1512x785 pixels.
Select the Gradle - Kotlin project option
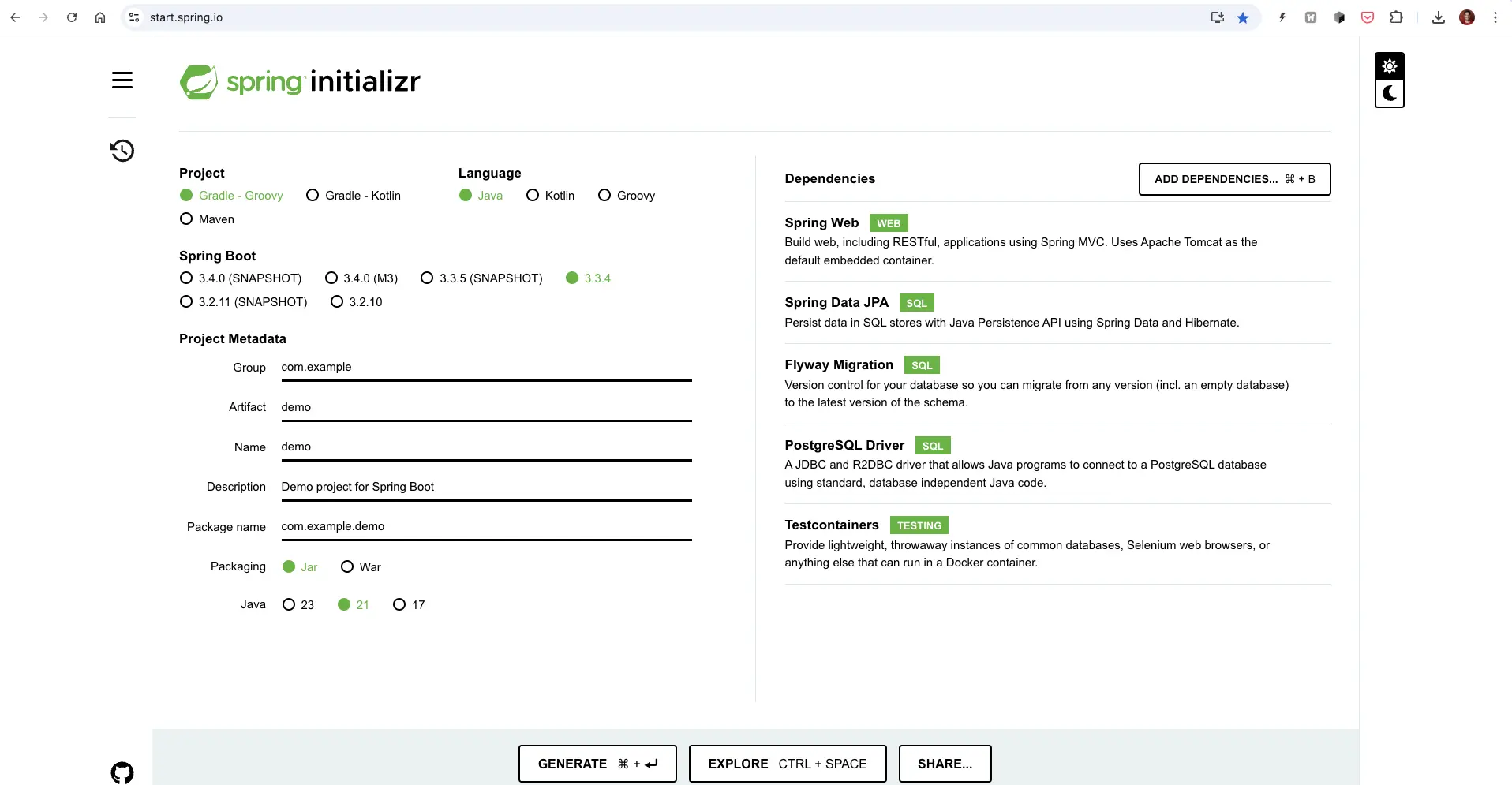[x=354, y=196]
